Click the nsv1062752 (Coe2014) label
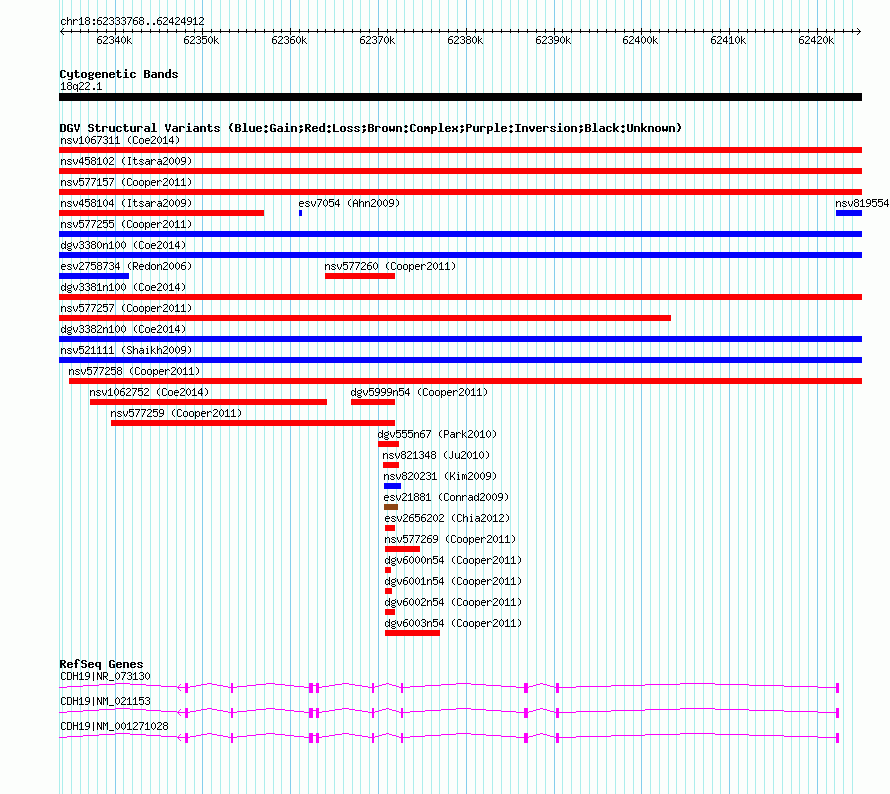This screenshot has width=890, height=794. (149, 392)
